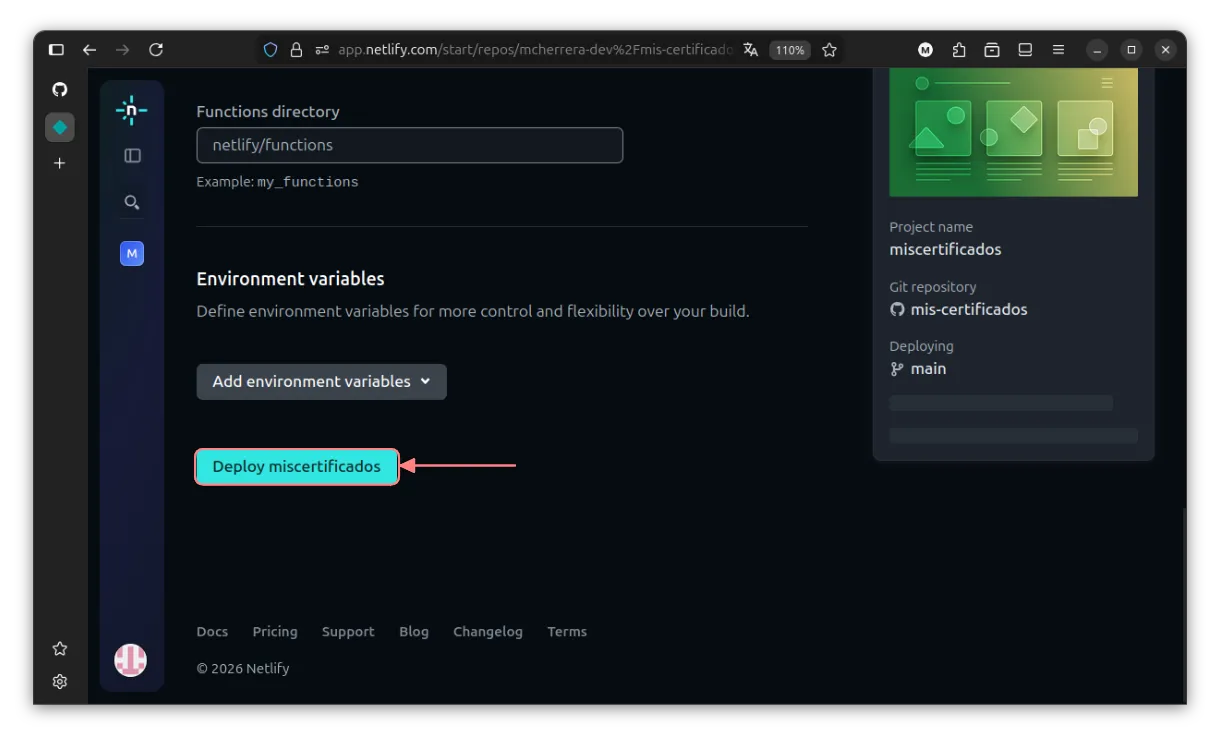Open the Changelog footer link
Screen dimensions: 1220x740
click(487, 632)
